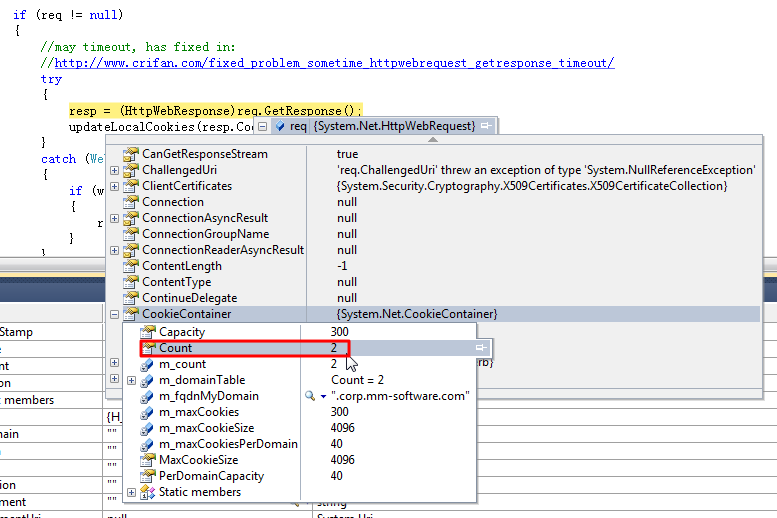Expand the ChallengedUri property

click(x=114, y=170)
